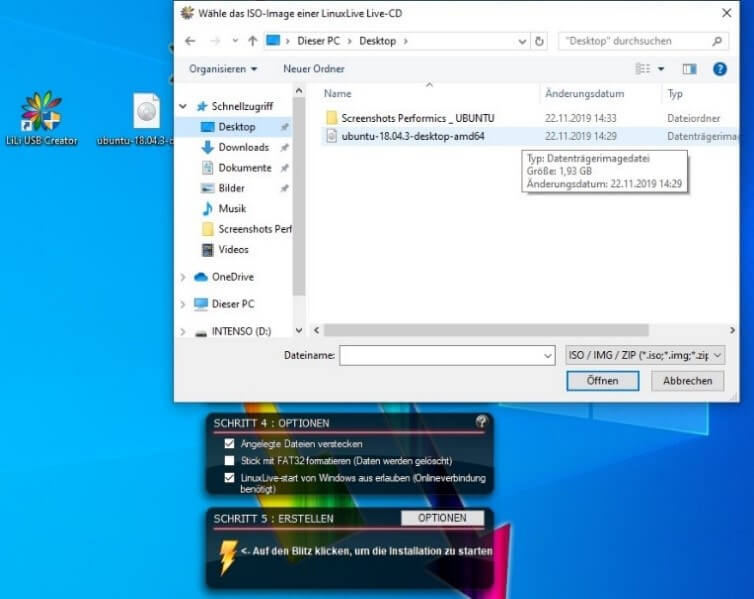Open the view options dropdown arrow

click(x=661, y=69)
